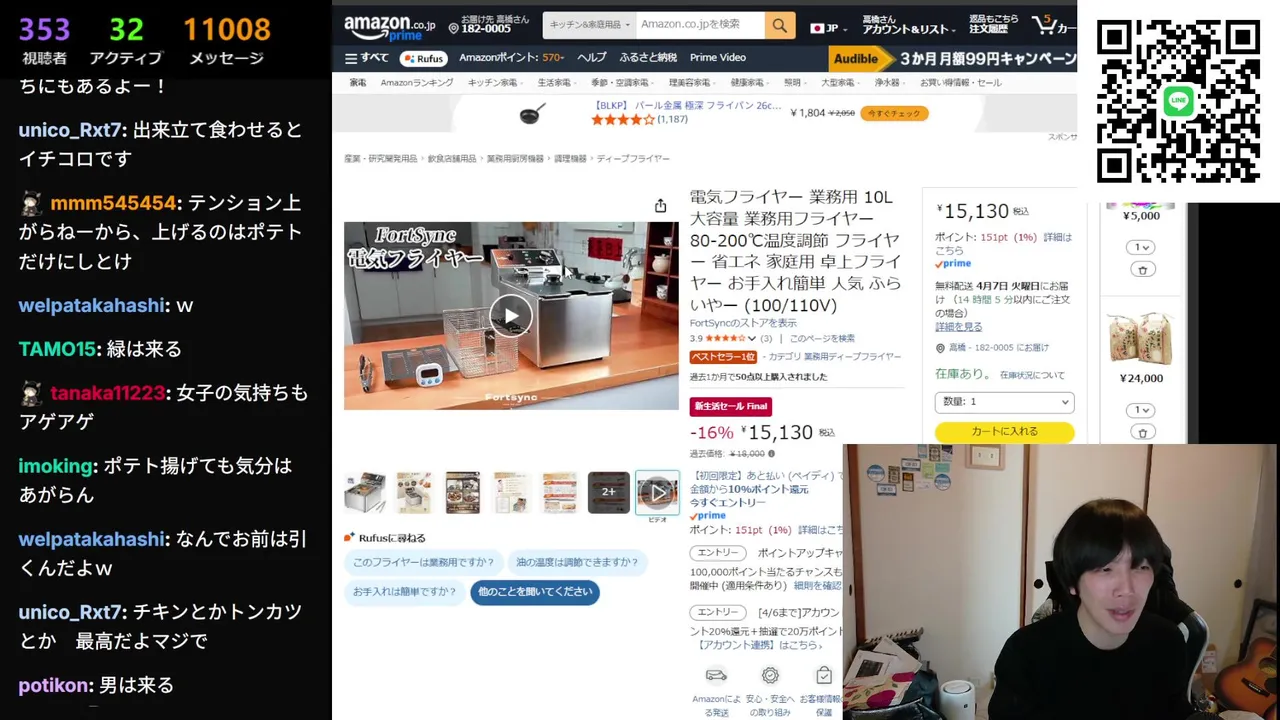This screenshot has height=720, width=1280.
Task: Click the 飲食店舗用品 breadcrumb
Action: (x=452, y=159)
